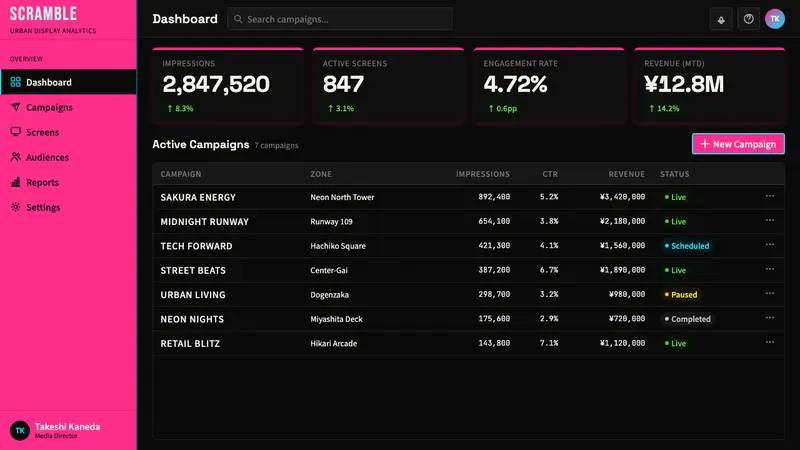Open the STREET BEATS campaign
The height and width of the screenshot is (450, 800).
pos(193,270)
